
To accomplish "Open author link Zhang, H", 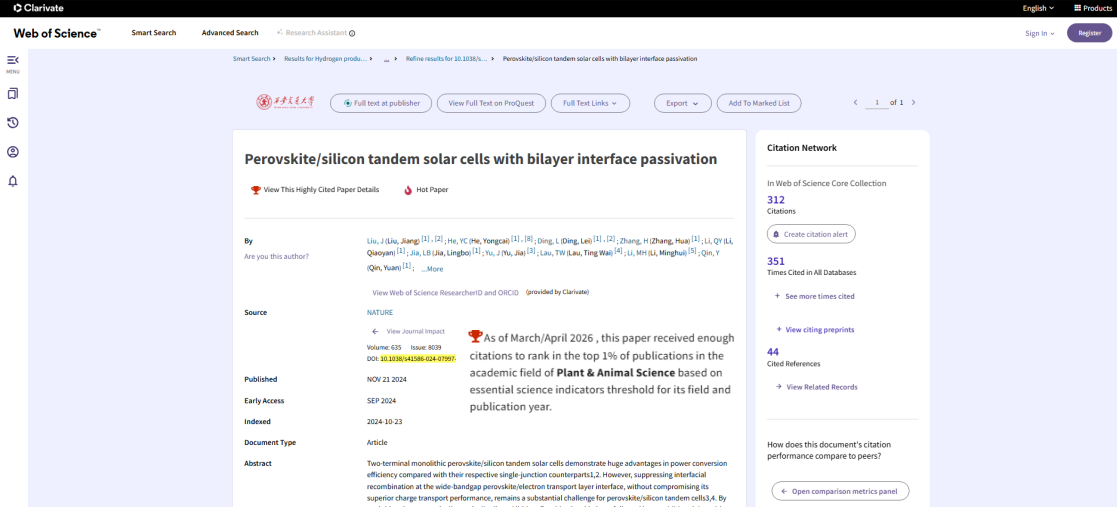I will click(634, 241).
